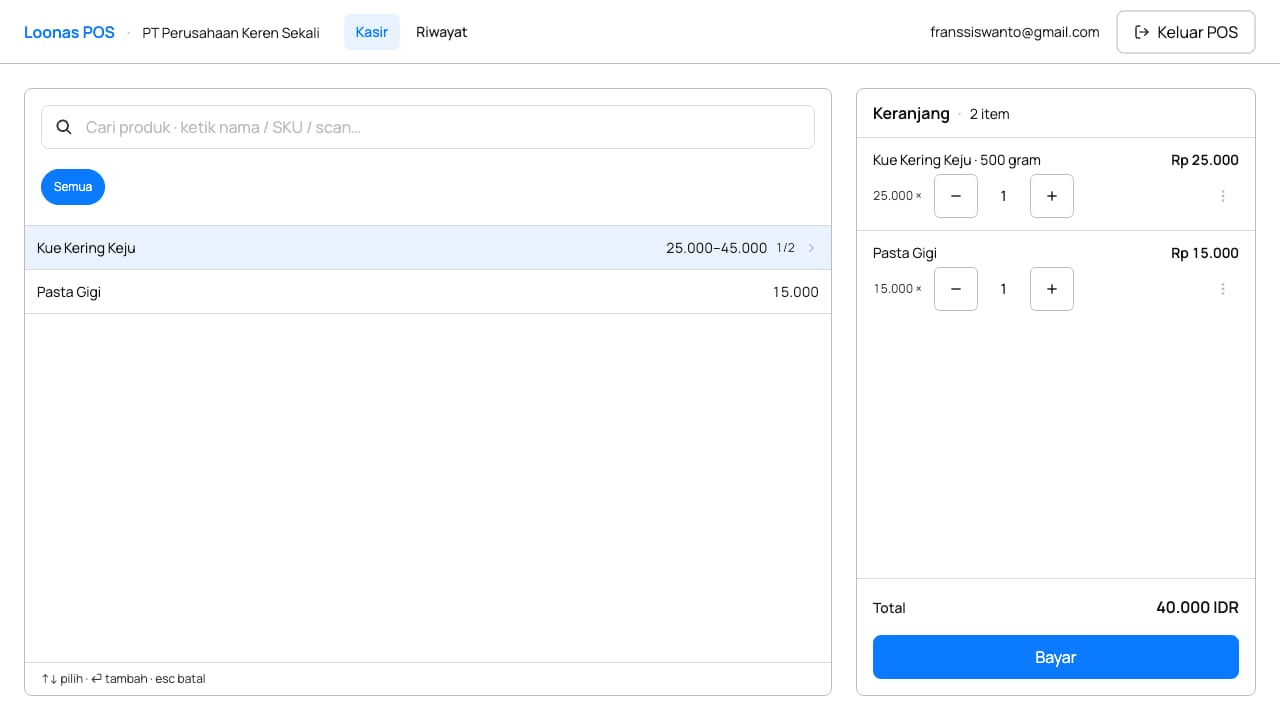Select the Pasta Gigi product row
The image size is (1280, 720).
point(428,292)
